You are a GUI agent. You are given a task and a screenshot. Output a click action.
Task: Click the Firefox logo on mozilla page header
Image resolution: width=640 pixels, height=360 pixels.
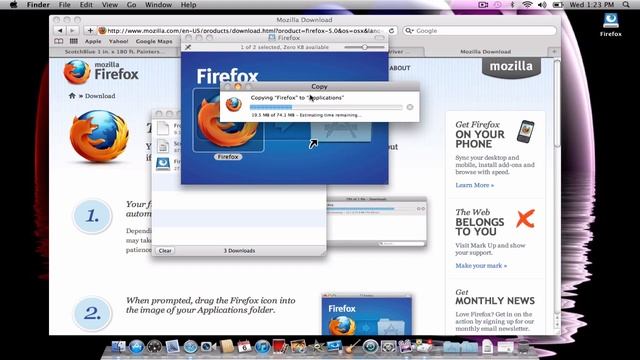(101, 72)
